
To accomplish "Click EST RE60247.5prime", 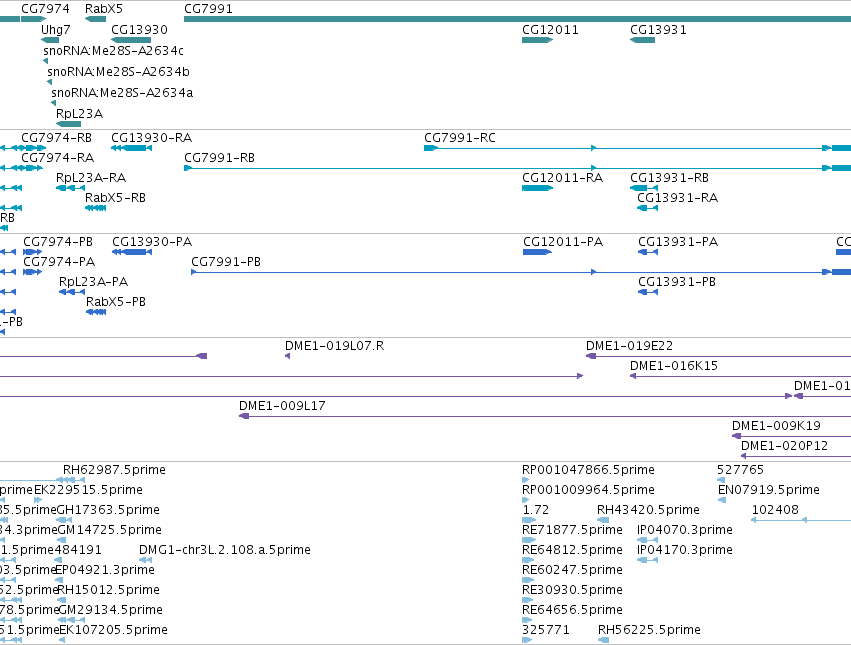I will click(572, 570).
